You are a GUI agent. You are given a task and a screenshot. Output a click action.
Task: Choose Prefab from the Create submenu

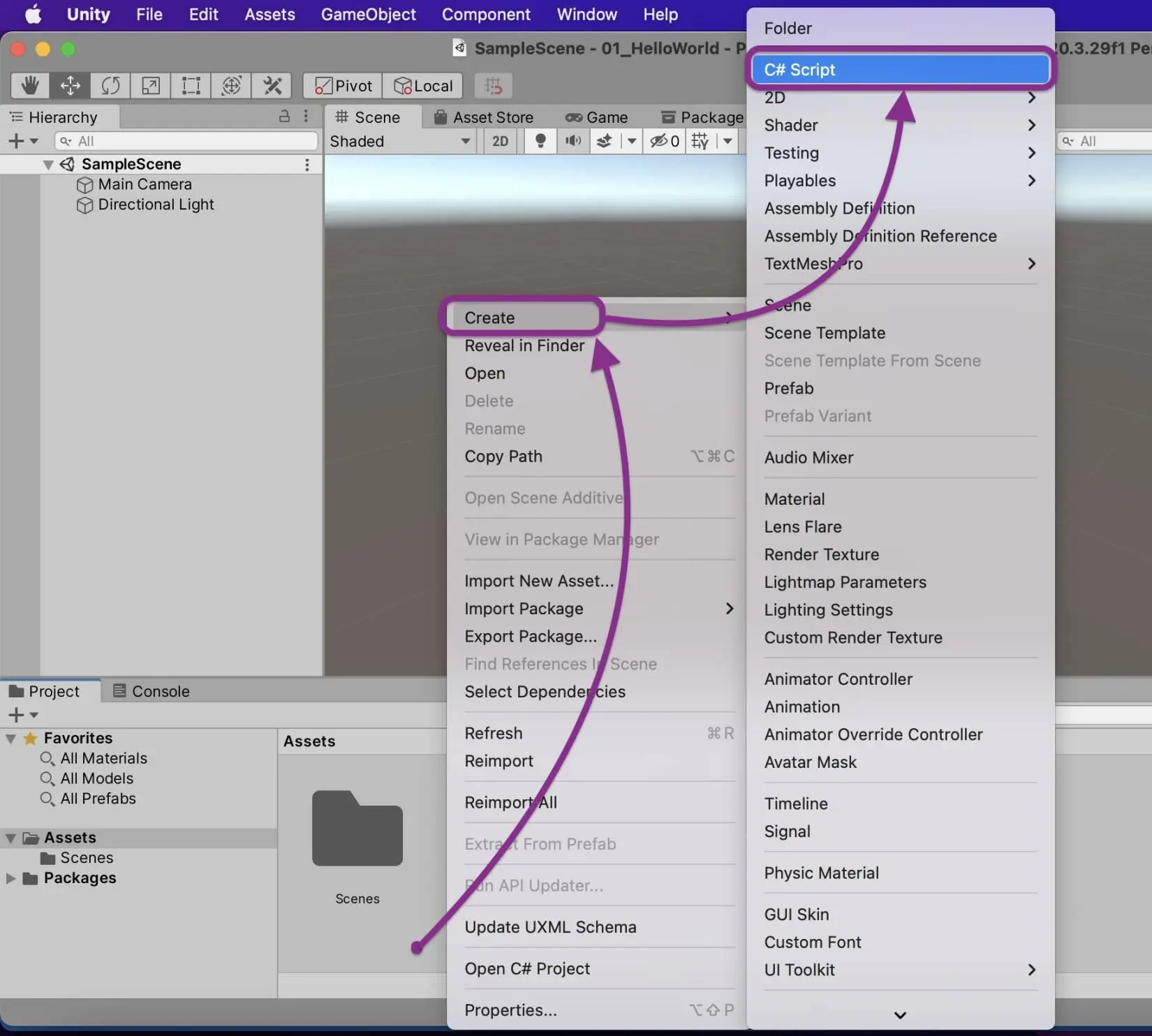(900, 388)
